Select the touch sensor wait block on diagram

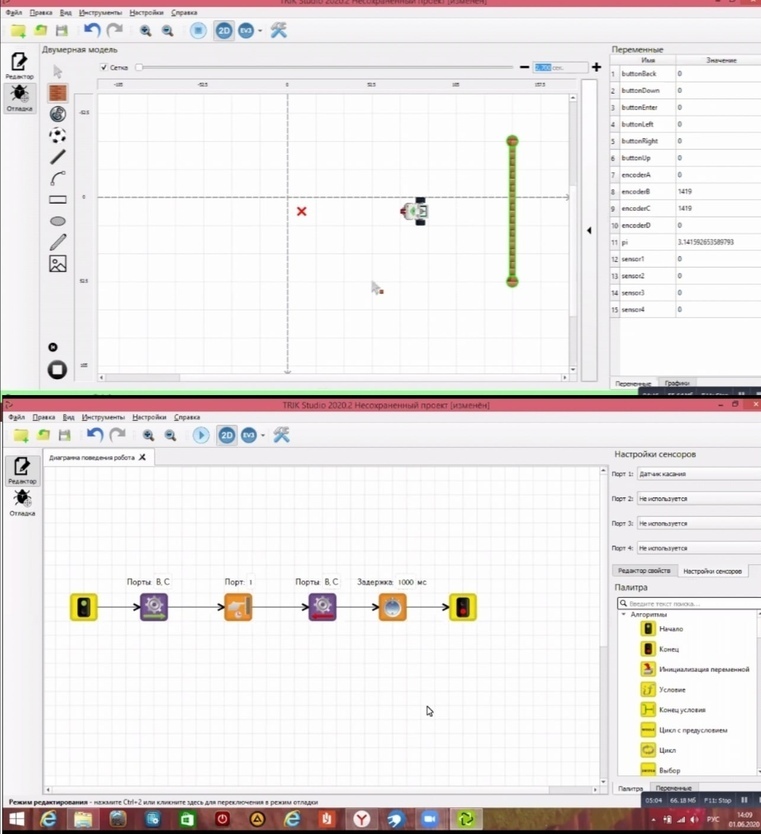(x=238, y=606)
